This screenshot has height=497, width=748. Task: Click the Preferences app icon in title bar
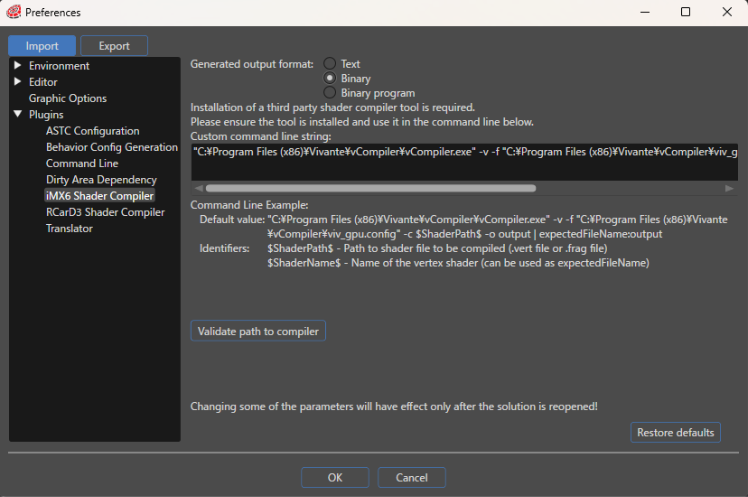click(x=13, y=12)
